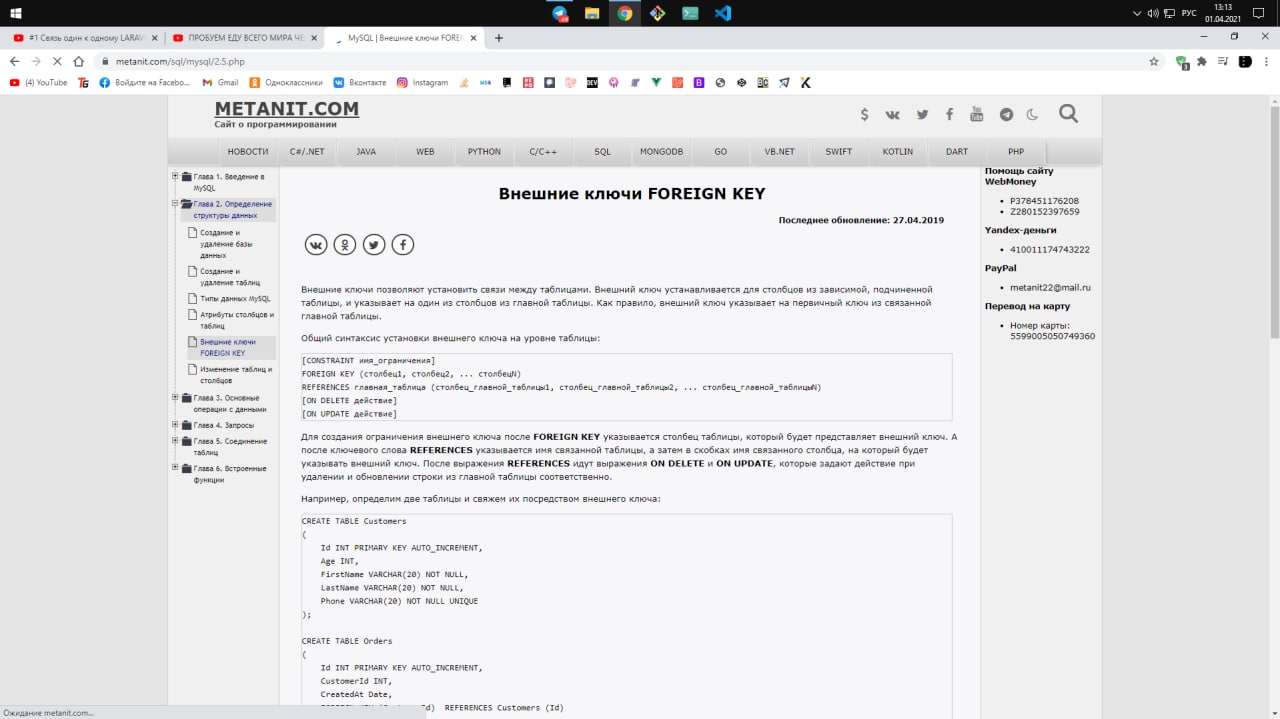The width and height of the screenshot is (1280, 719).
Task: Open the Instagram bookmark
Action: click(x=422, y=83)
